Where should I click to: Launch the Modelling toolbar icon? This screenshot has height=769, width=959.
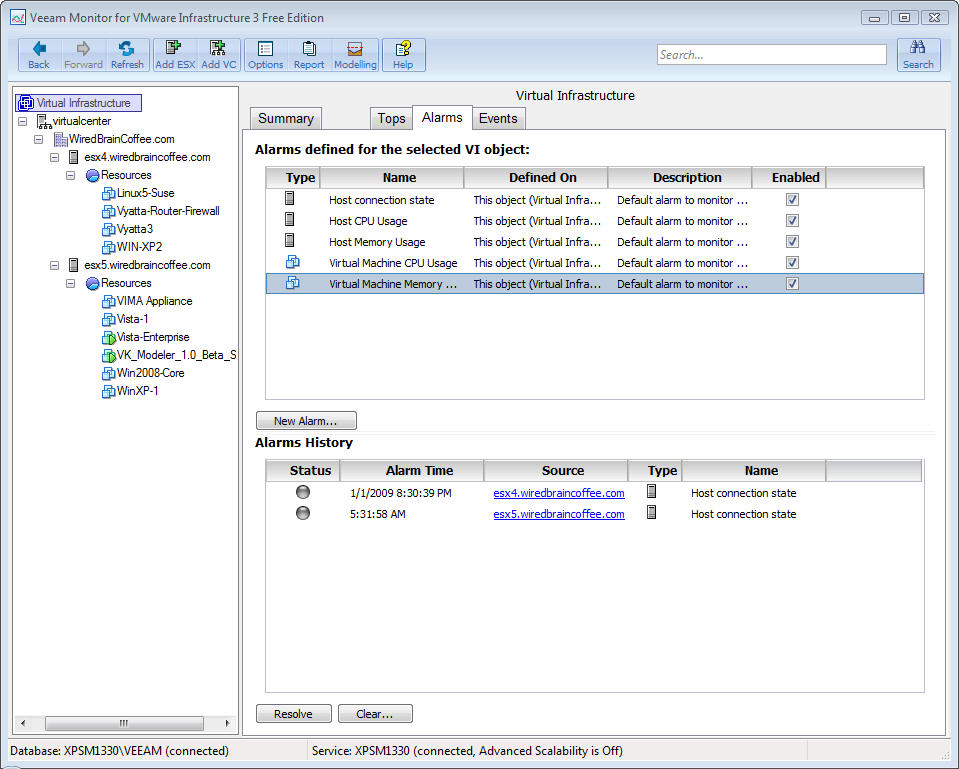(x=355, y=55)
